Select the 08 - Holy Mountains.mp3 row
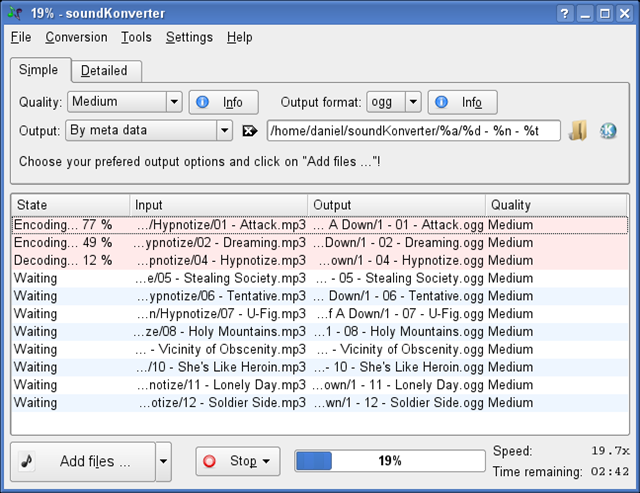The image size is (640, 493). coord(221,331)
